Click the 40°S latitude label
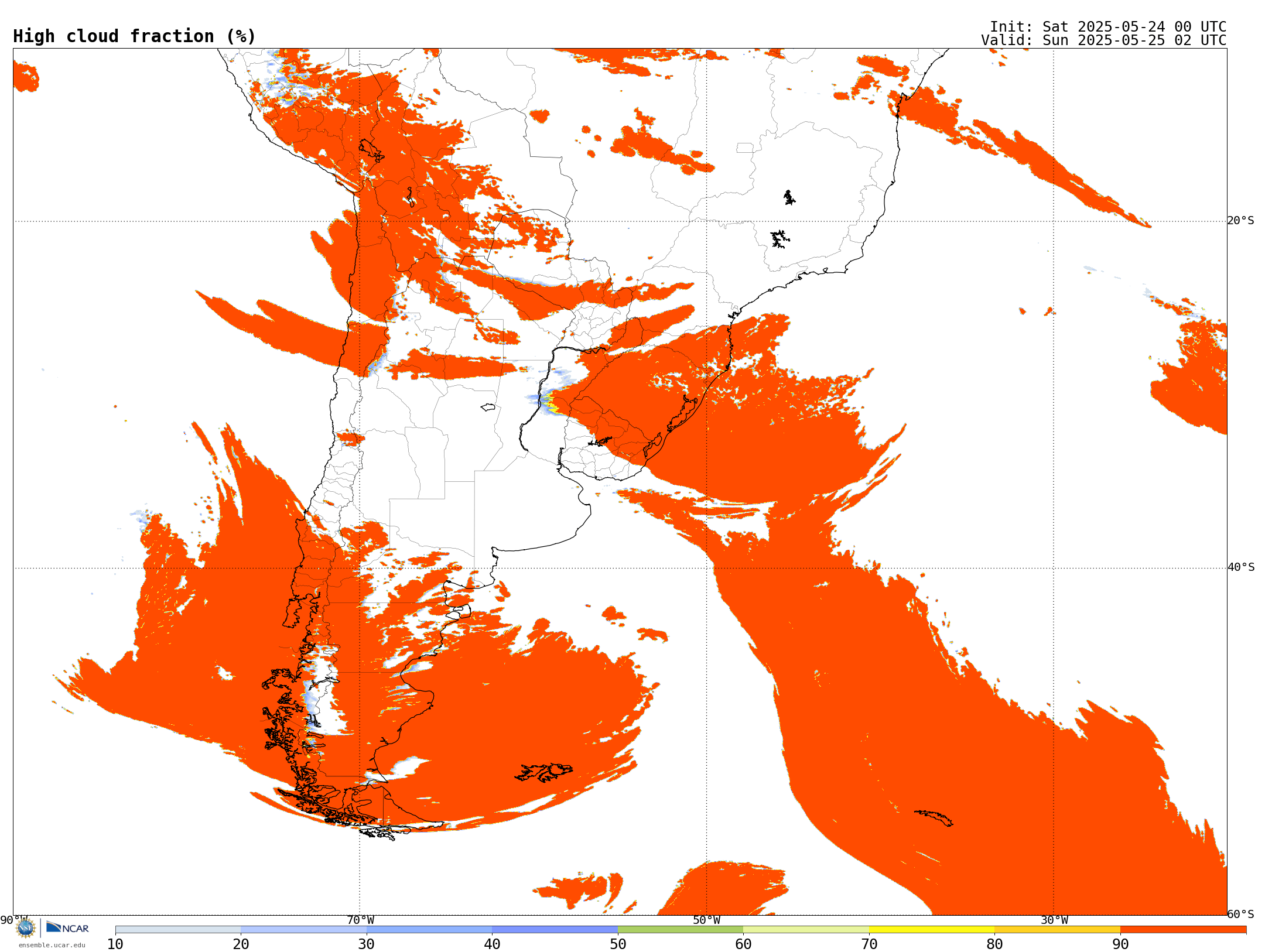Viewport: 1265px width, 952px height. [x=1240, y=567]
